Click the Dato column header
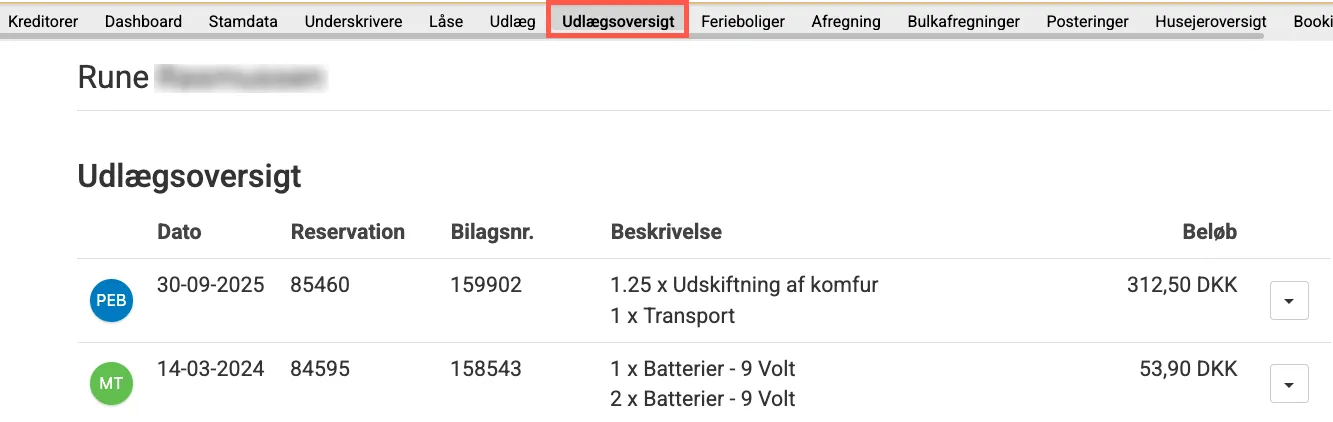1333x422 pixels. pyautogui.click(x=179, y=232)
